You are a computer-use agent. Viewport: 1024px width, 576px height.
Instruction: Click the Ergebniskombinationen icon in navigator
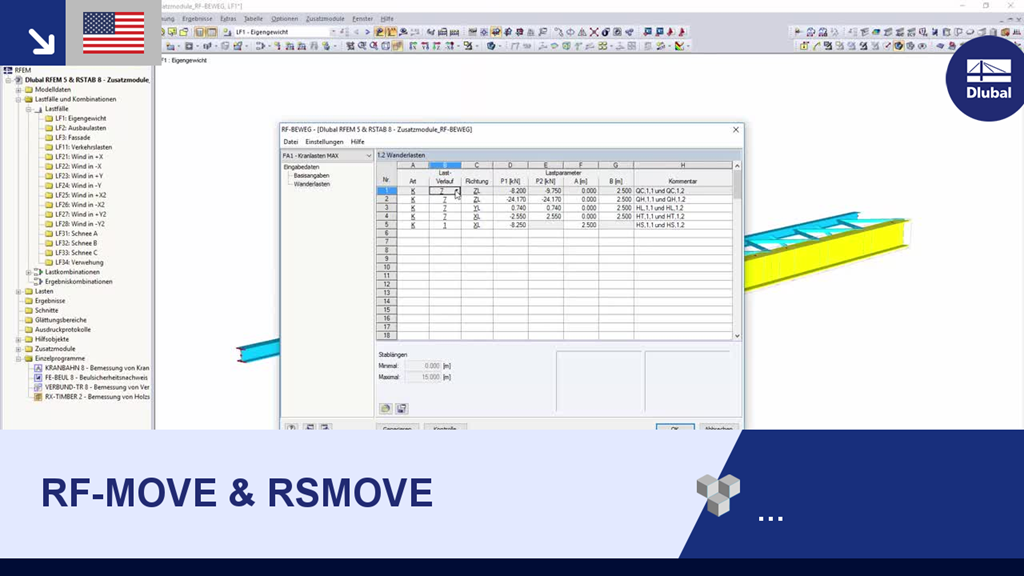coord(39,281)
